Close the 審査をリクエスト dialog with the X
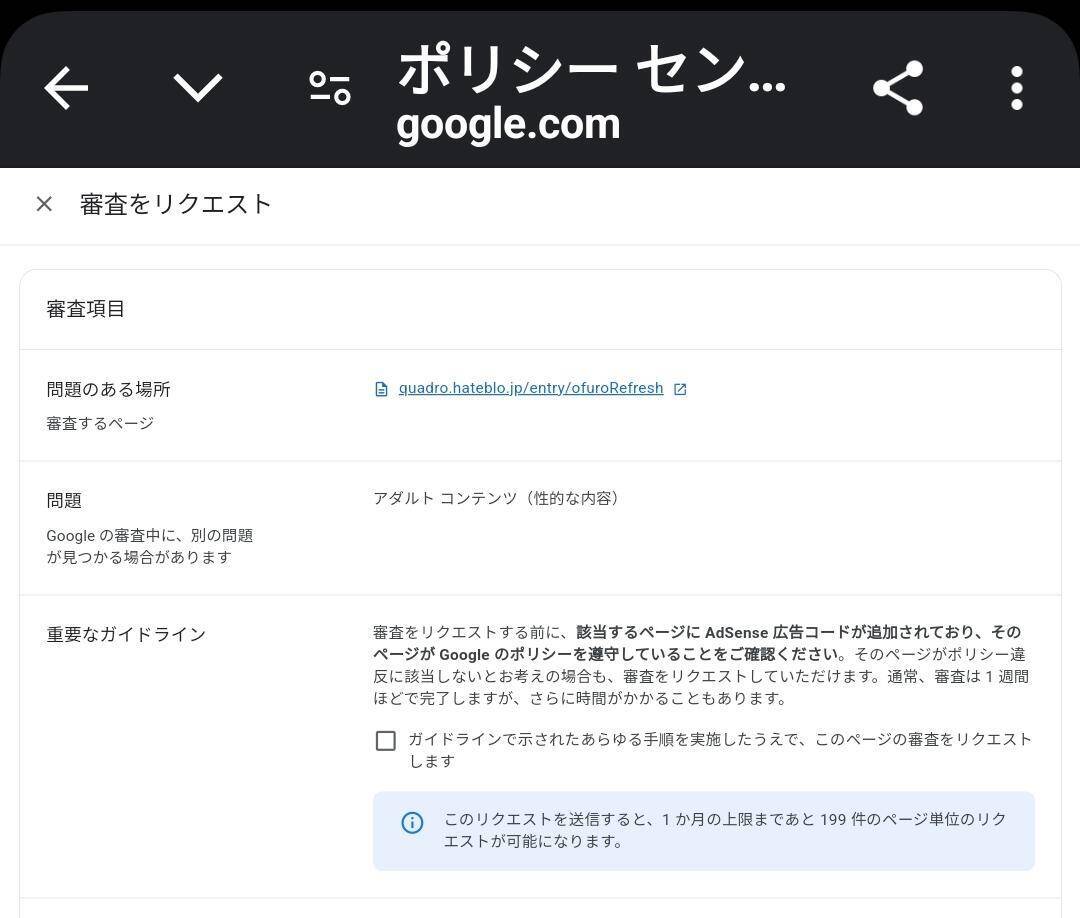Screen dimensions: 1080x918 pyautogui.click(x=44, y=204)
